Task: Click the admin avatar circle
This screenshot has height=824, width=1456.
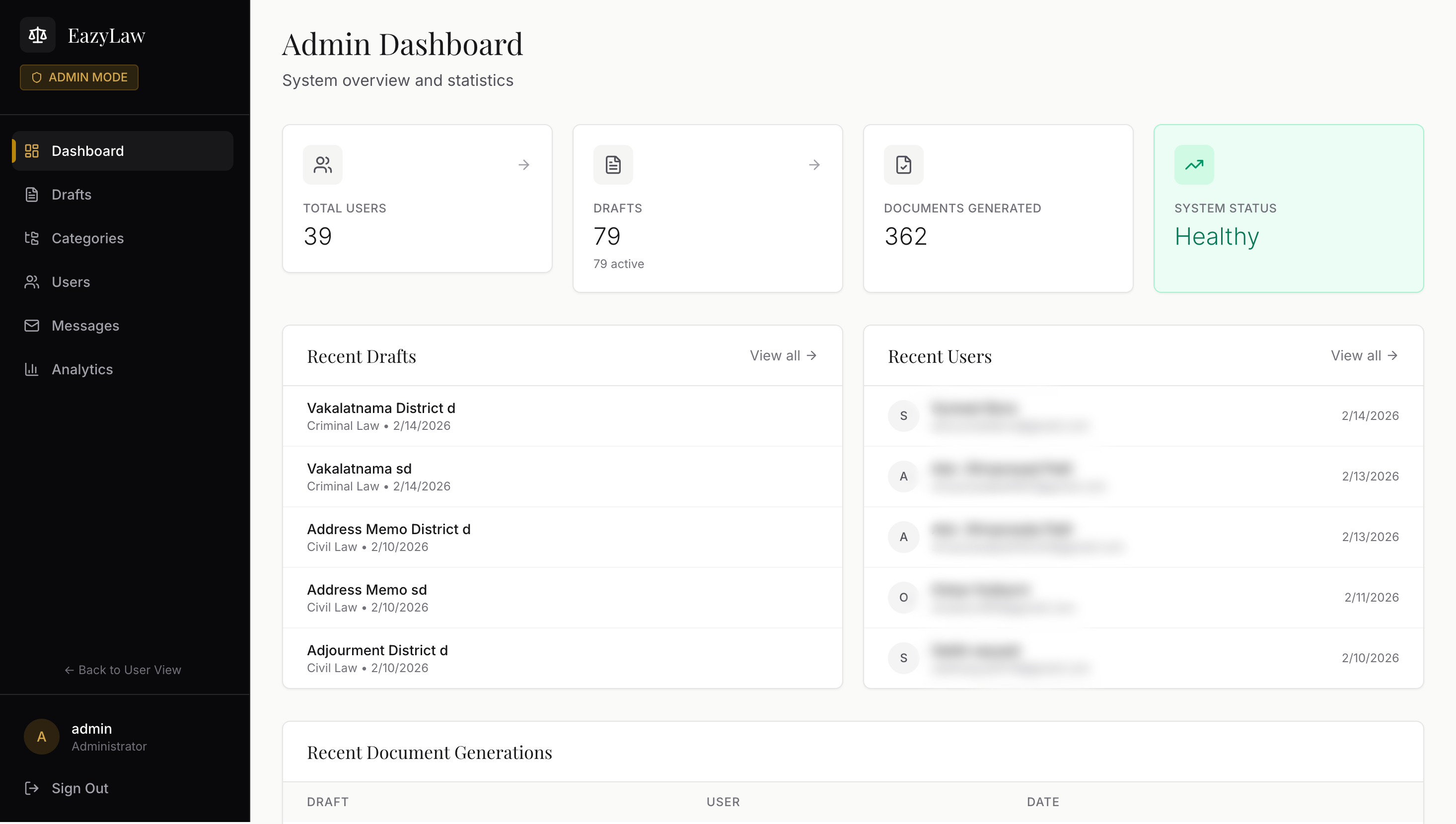Action: click(41, 736)
